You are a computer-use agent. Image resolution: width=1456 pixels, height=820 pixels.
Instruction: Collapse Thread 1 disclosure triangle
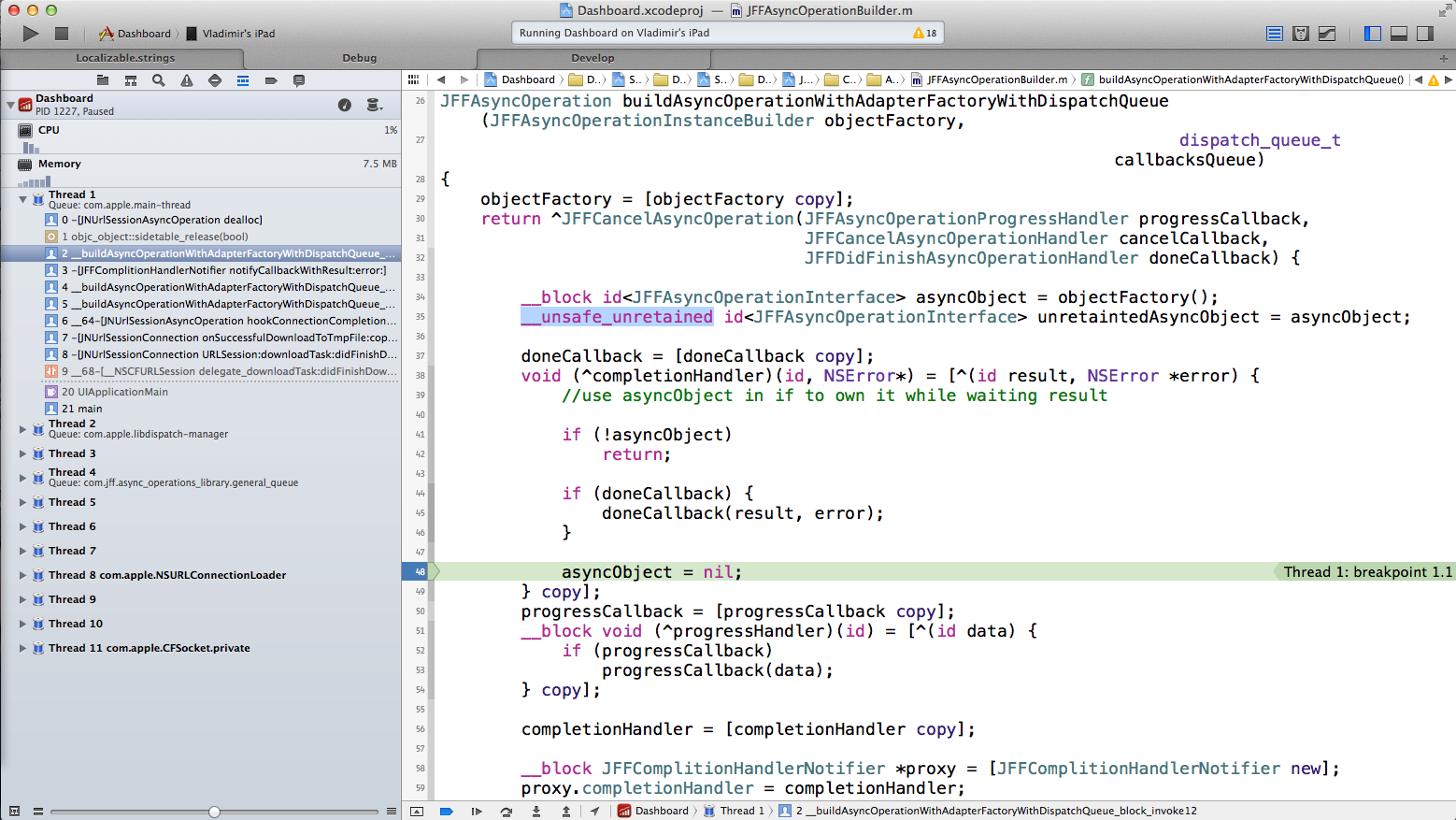pos(23,199)
